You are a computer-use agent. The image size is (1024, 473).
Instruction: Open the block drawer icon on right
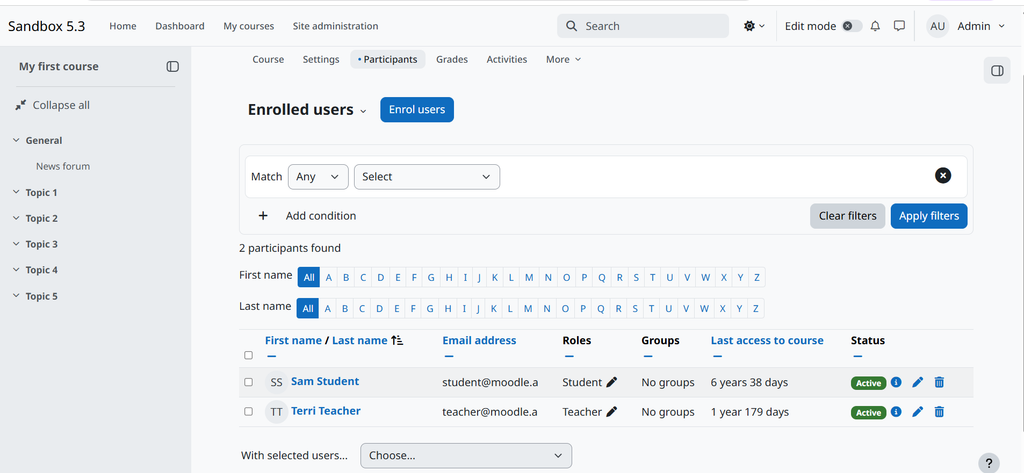pos(997,71)
